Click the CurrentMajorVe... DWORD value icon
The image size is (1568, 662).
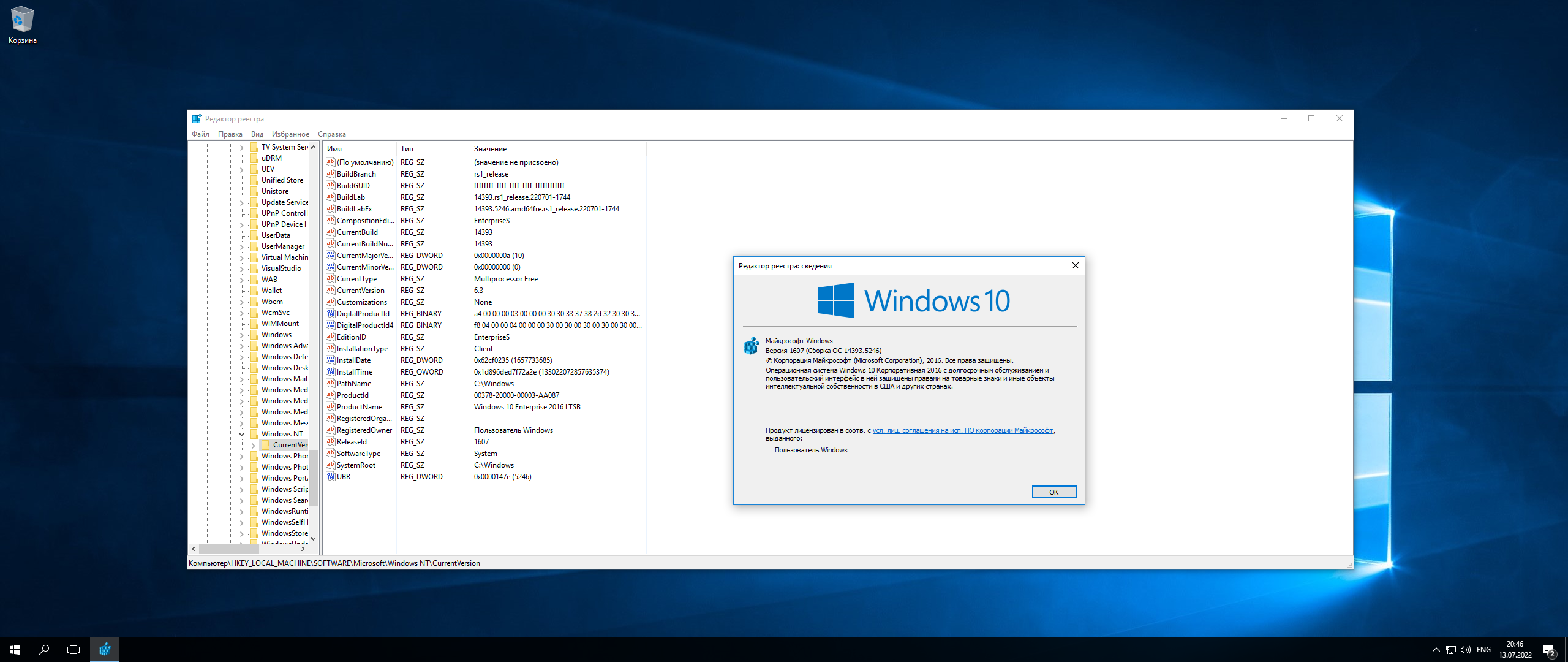(x=331, y=255)
